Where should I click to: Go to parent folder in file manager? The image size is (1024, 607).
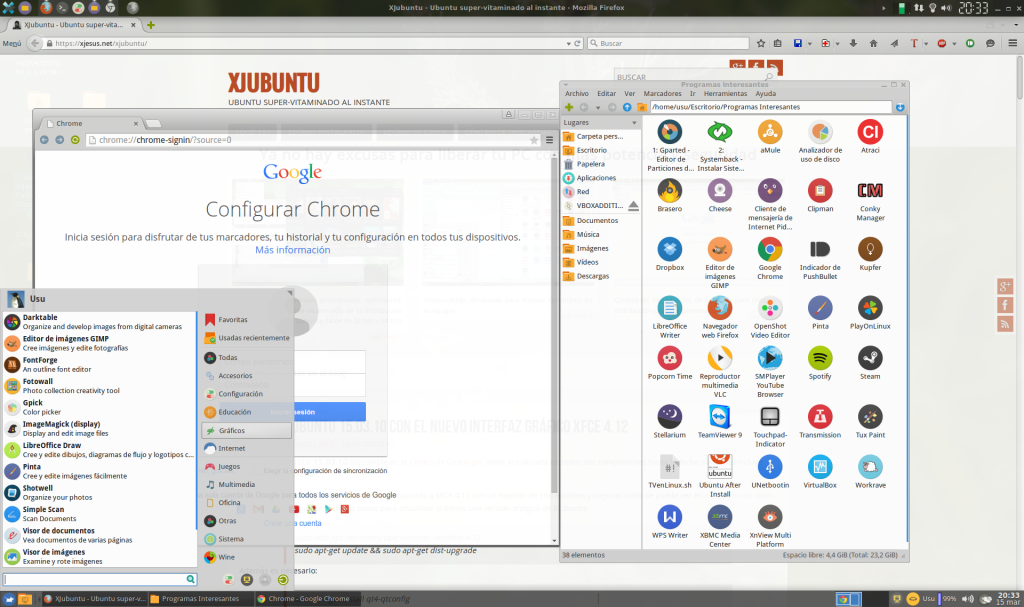pos(627,107)
